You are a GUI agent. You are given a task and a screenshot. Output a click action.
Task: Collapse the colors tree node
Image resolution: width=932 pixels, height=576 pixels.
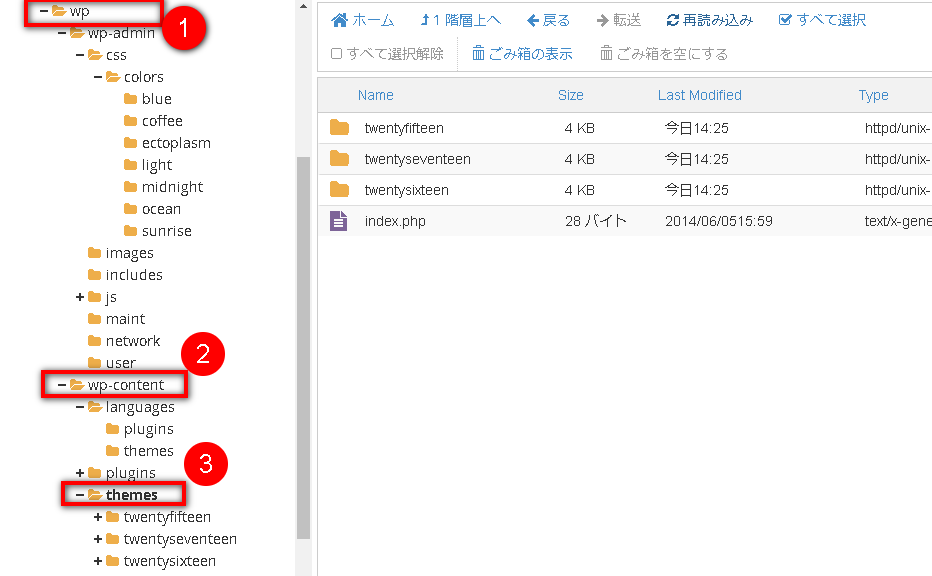click(x=98, y=77)
